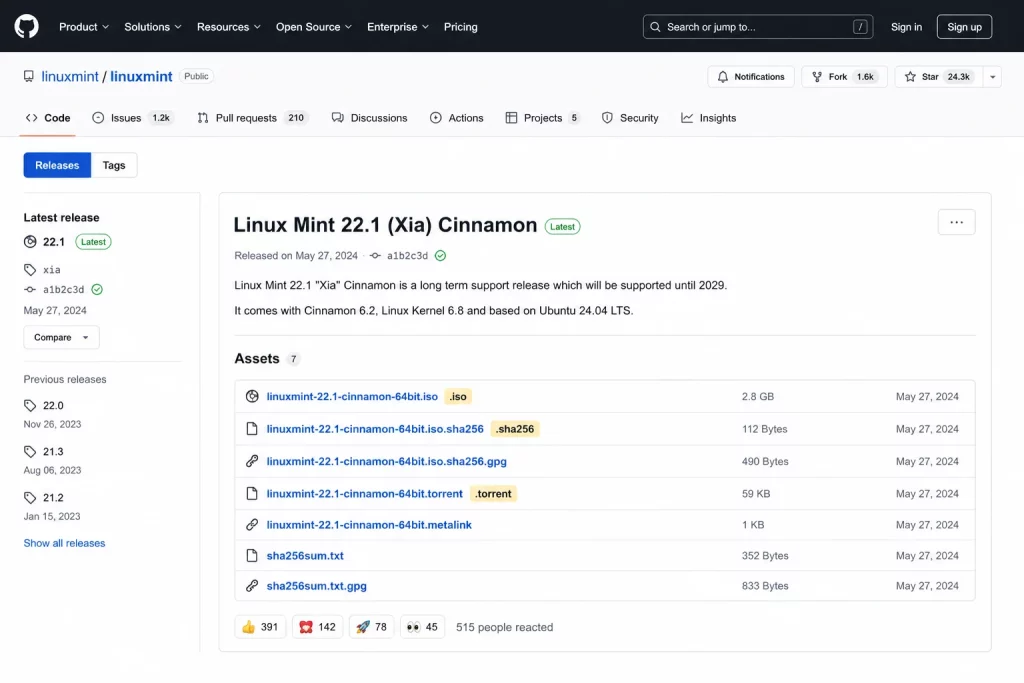1024x683 pixels.
Task: Open the Issues tab
Action: (133, 118)
